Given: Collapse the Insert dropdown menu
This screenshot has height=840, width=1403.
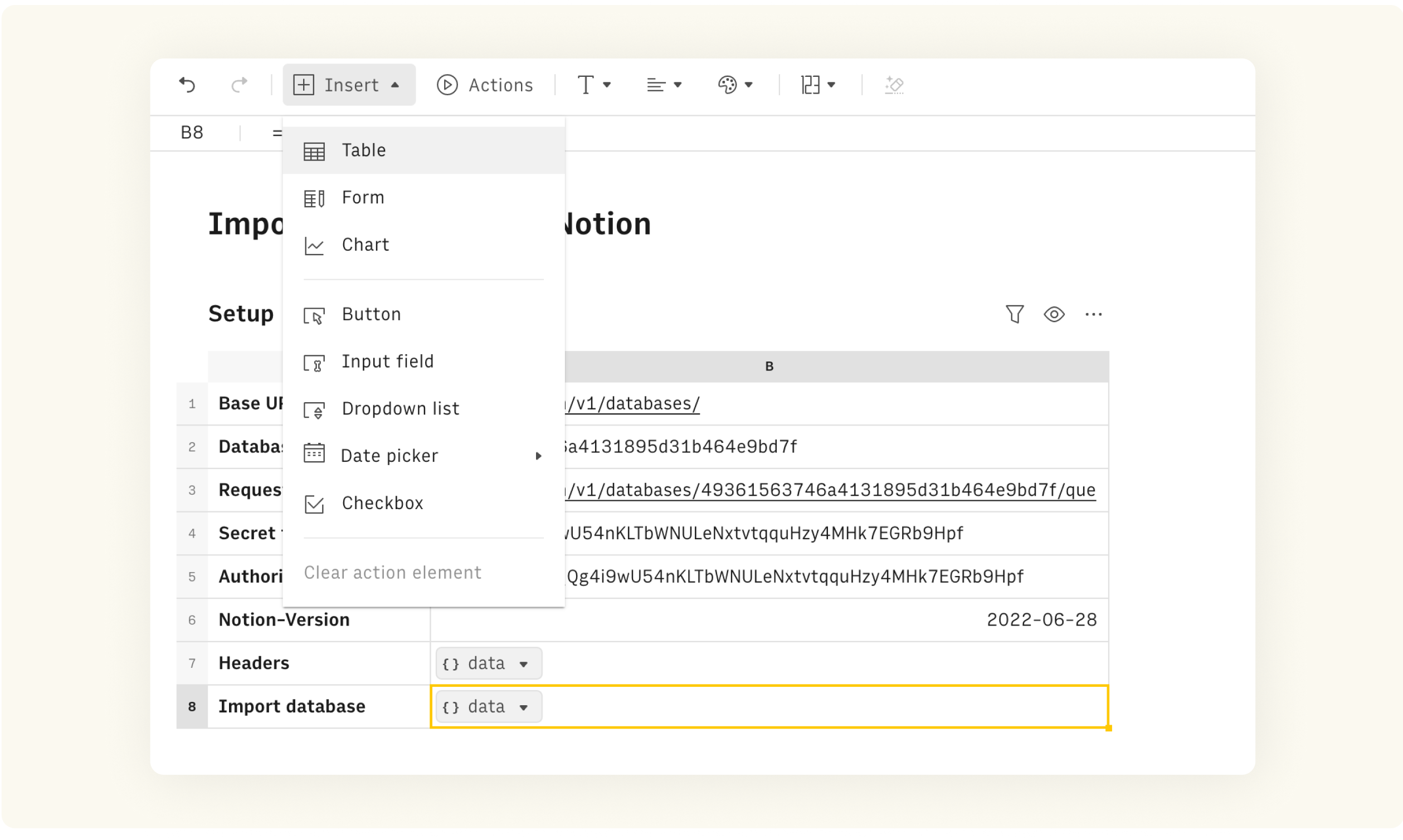Looking at the screenshot, I should tap(349, 85).
